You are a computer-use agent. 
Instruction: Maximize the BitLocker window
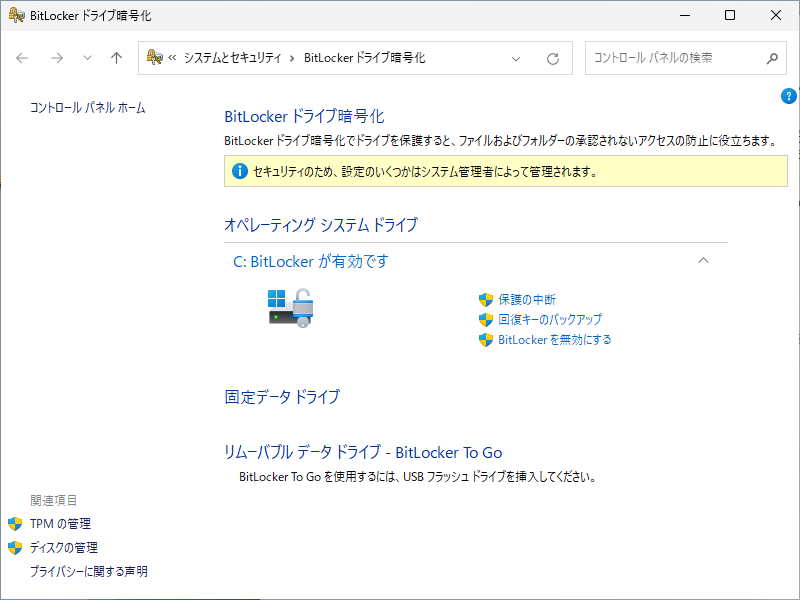[x=730, y=15]
